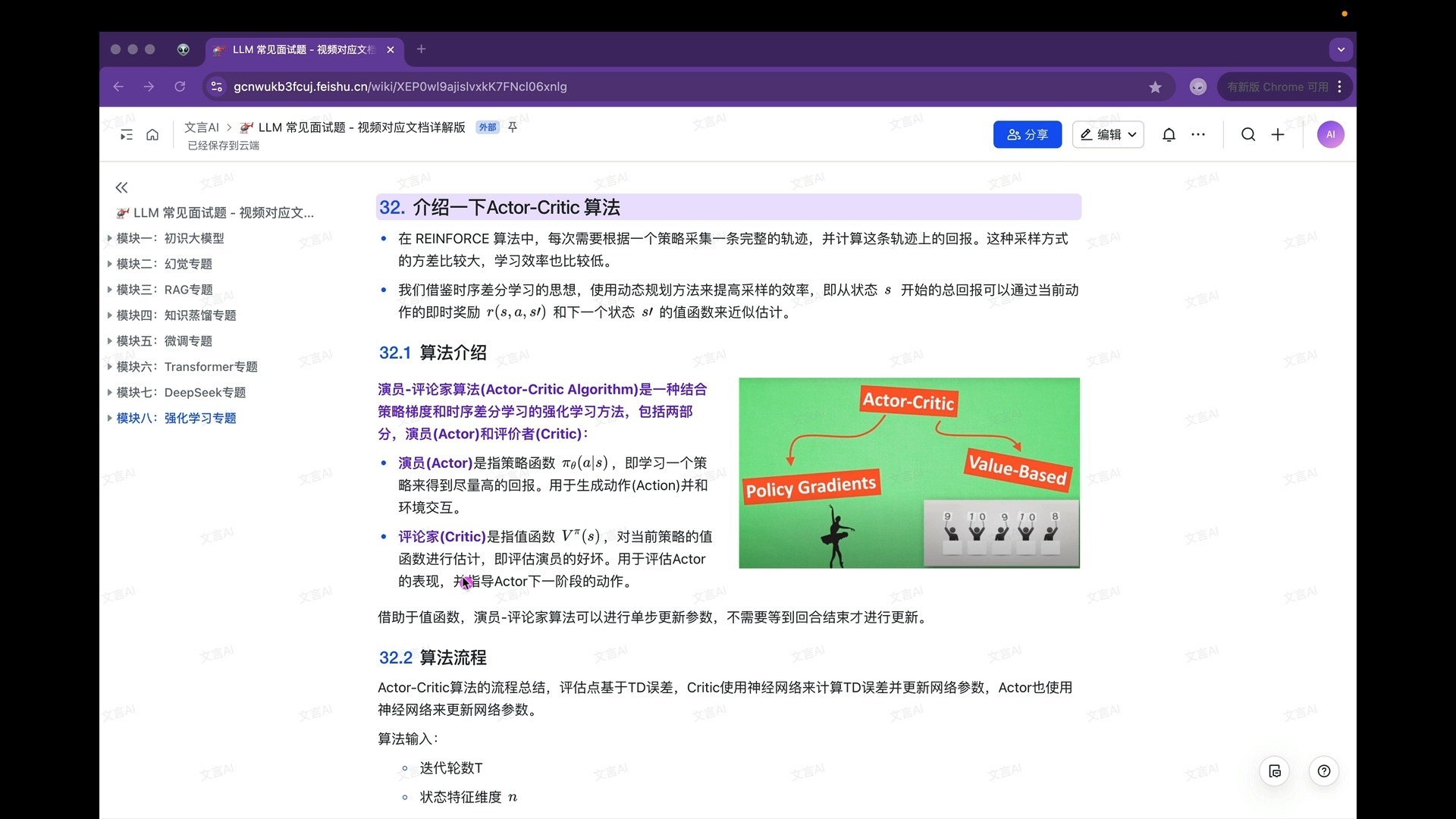The image size is (1456, 819).
Task: Open the more options ellipsis
Action: point(1198,135)
